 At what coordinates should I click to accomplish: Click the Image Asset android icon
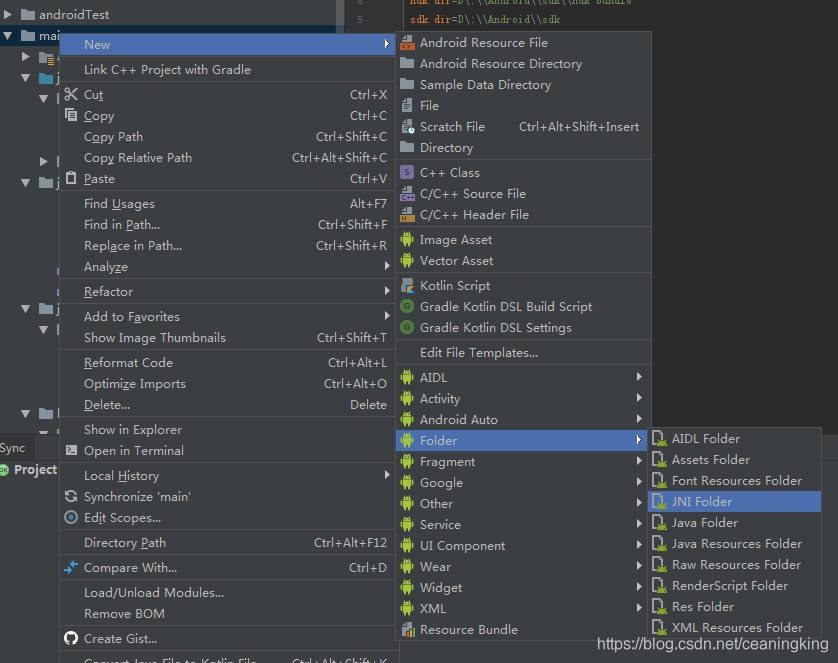[x=407, y=239]
